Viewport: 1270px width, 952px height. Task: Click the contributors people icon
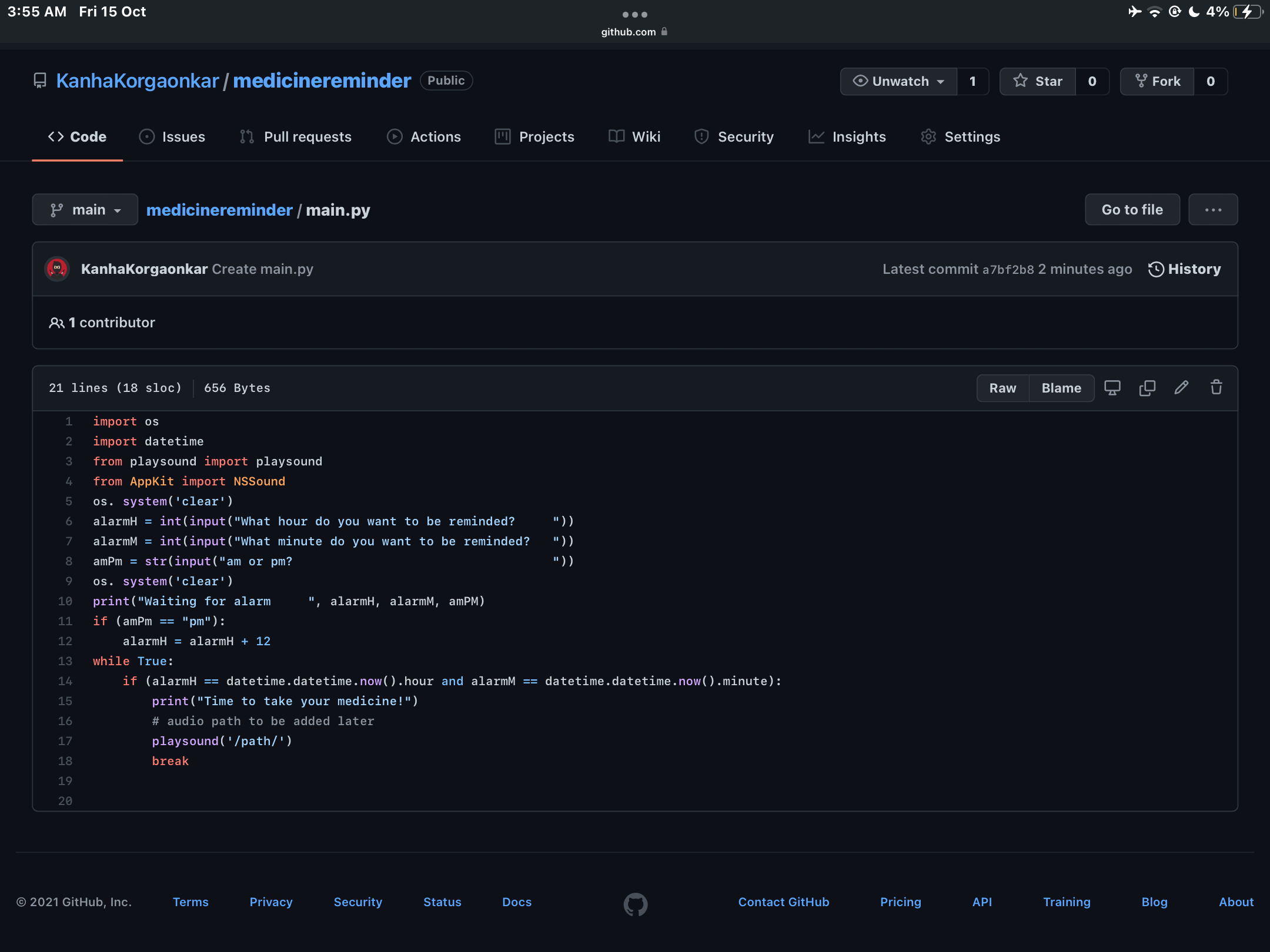click(x=56, y=323)
